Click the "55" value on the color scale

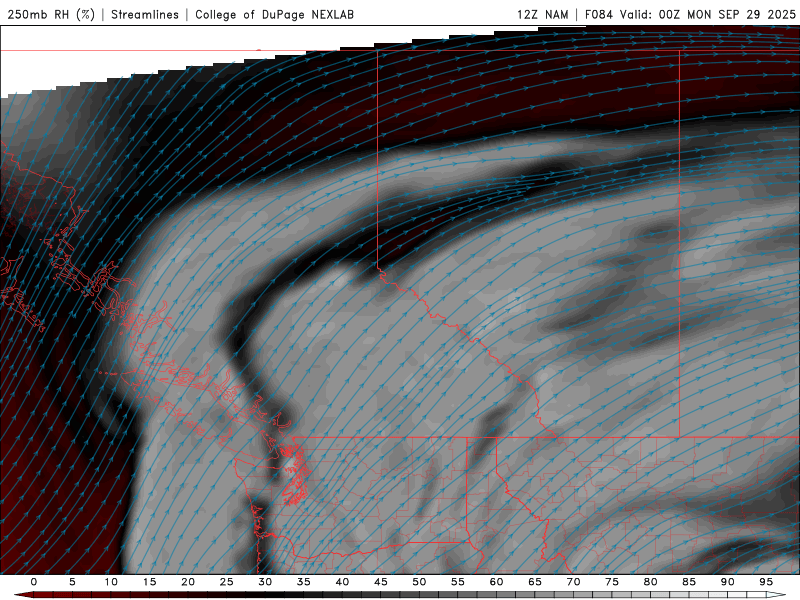[458, 582]
